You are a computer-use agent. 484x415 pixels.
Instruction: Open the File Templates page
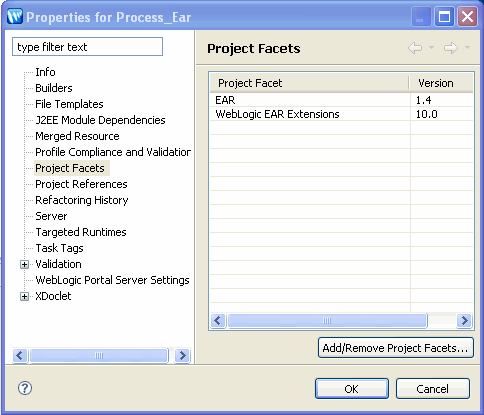tap(69, 104)
